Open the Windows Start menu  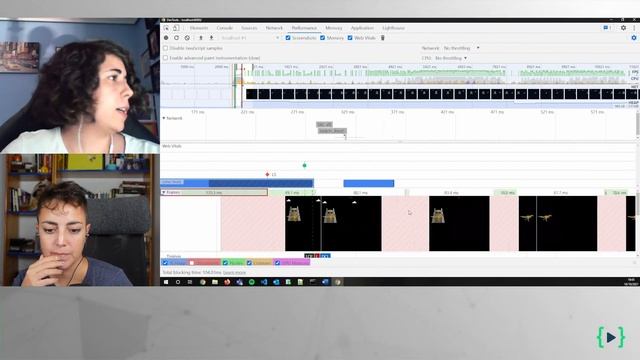pyautogui.click(x=166, y=282)
